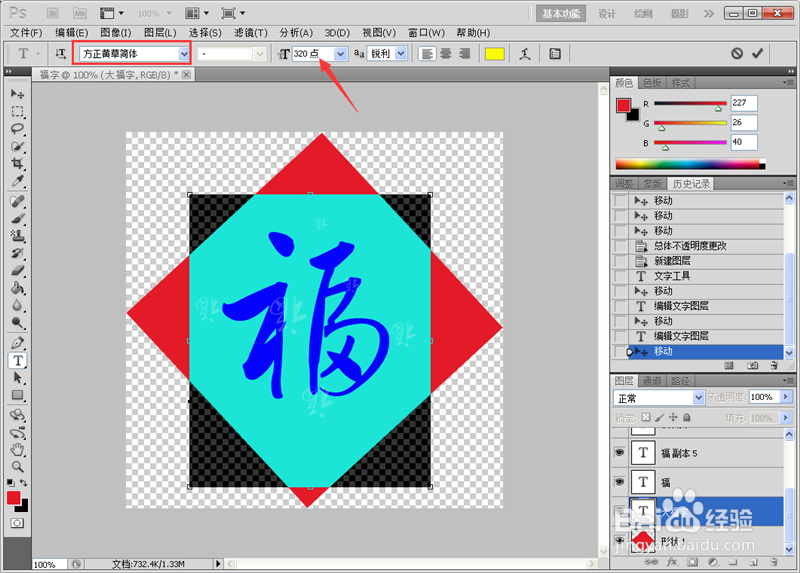Expand more workspaces chevron
Screen dimensions: 800x573
tap(709, 14)
